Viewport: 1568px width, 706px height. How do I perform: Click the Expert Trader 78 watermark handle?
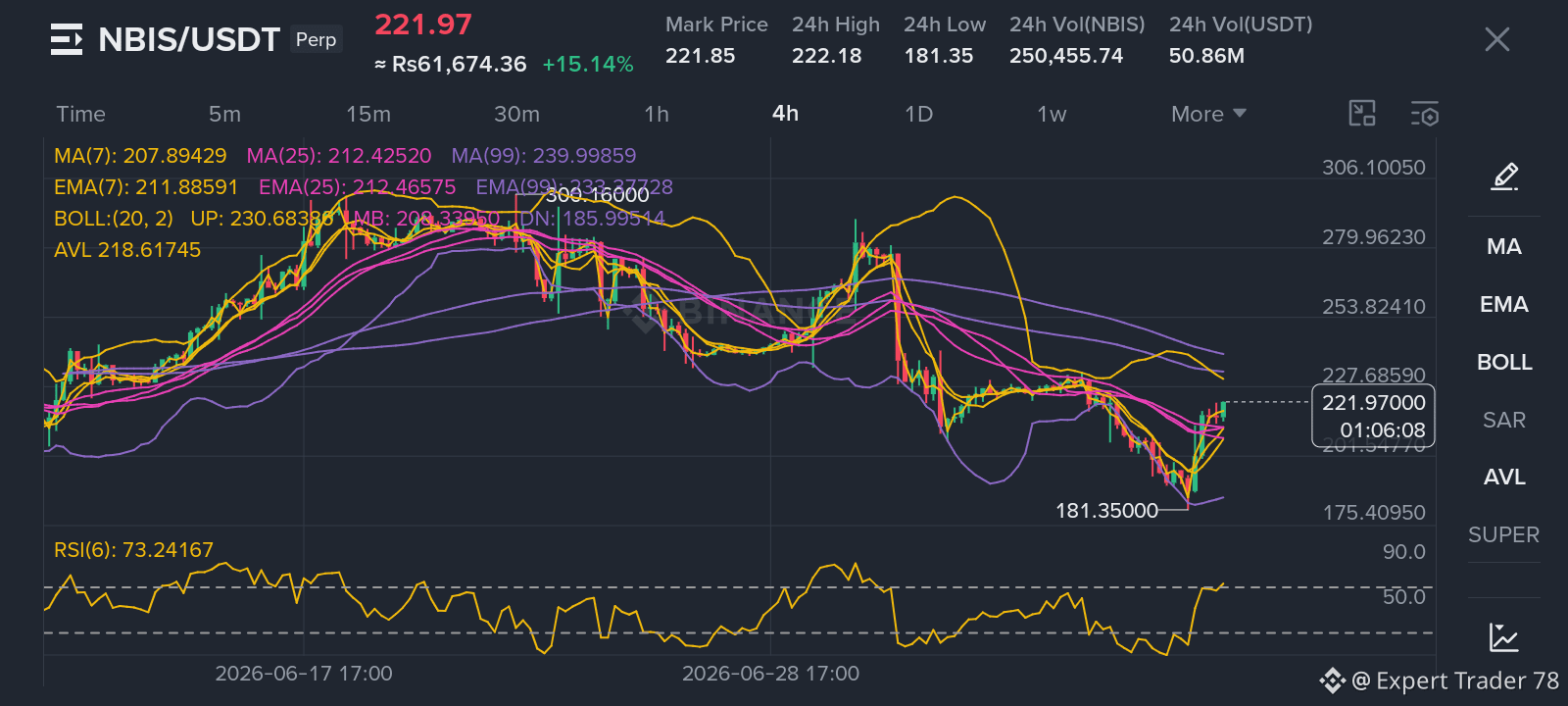[x=1455, y=681]
